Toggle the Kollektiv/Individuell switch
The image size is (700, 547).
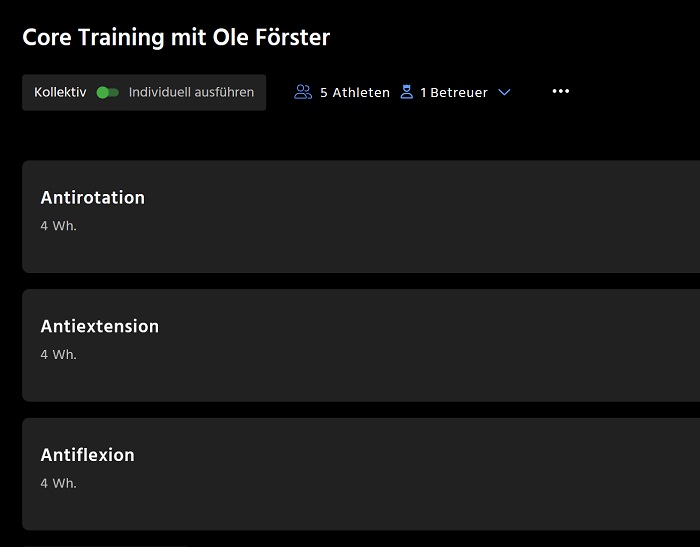point(108,92)
